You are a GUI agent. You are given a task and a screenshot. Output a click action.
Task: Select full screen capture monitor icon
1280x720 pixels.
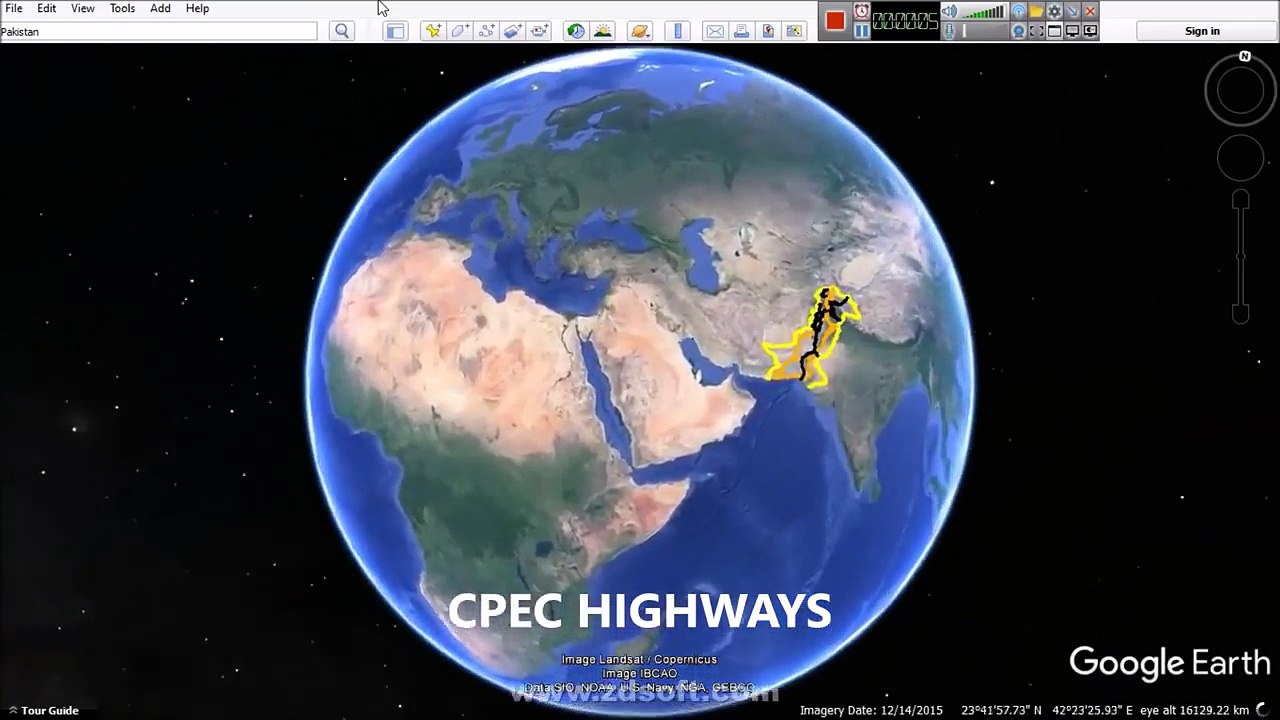coord(1072,31)
